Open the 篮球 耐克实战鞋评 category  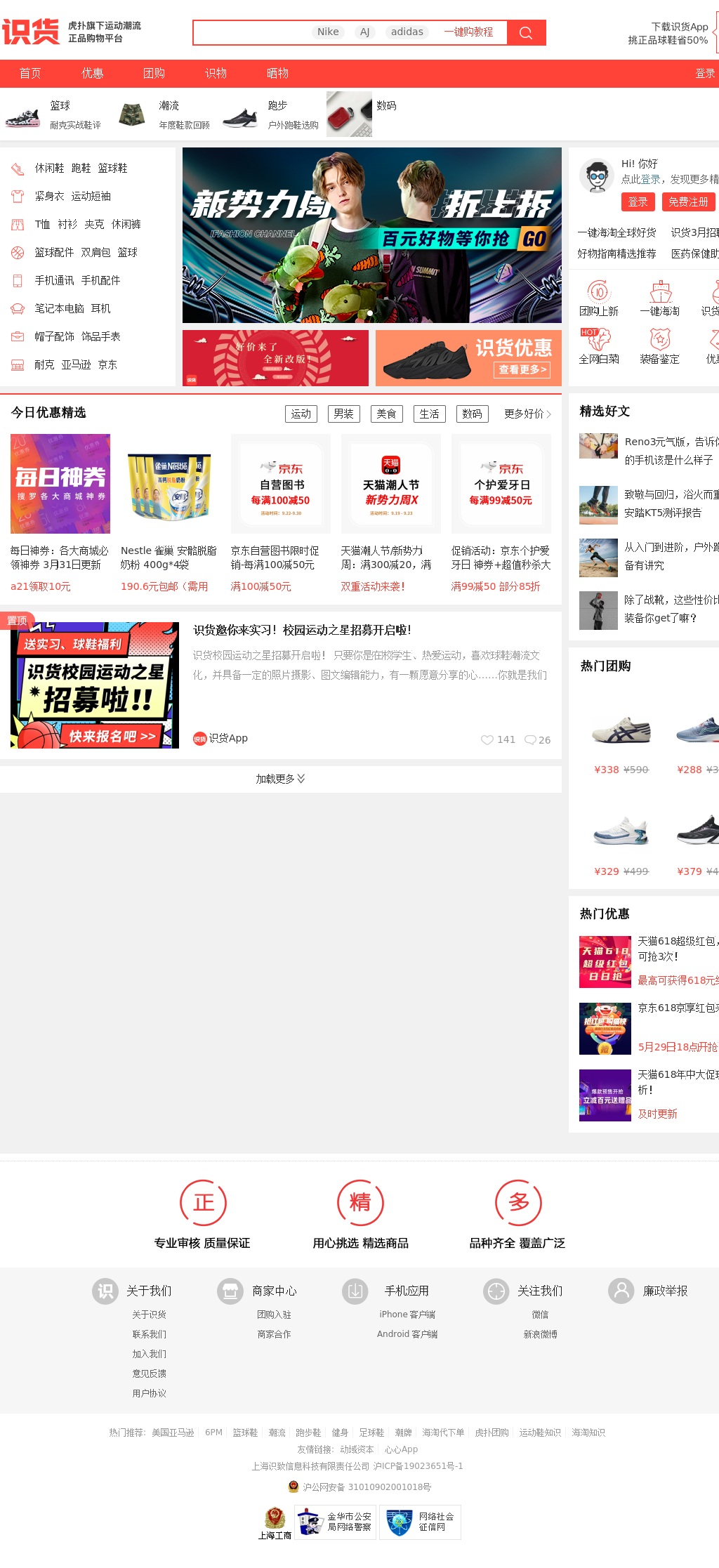pyautogui.click(x=53, y=114)
